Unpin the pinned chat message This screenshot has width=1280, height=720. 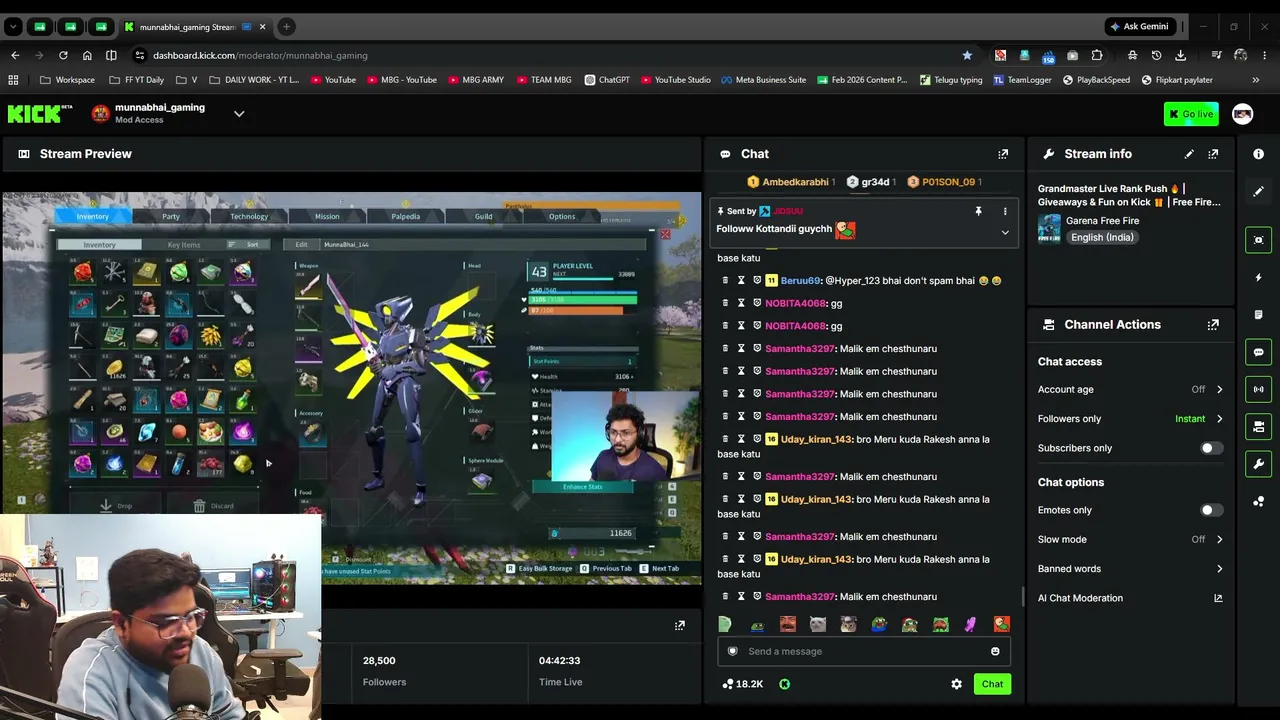coord(978,211)
